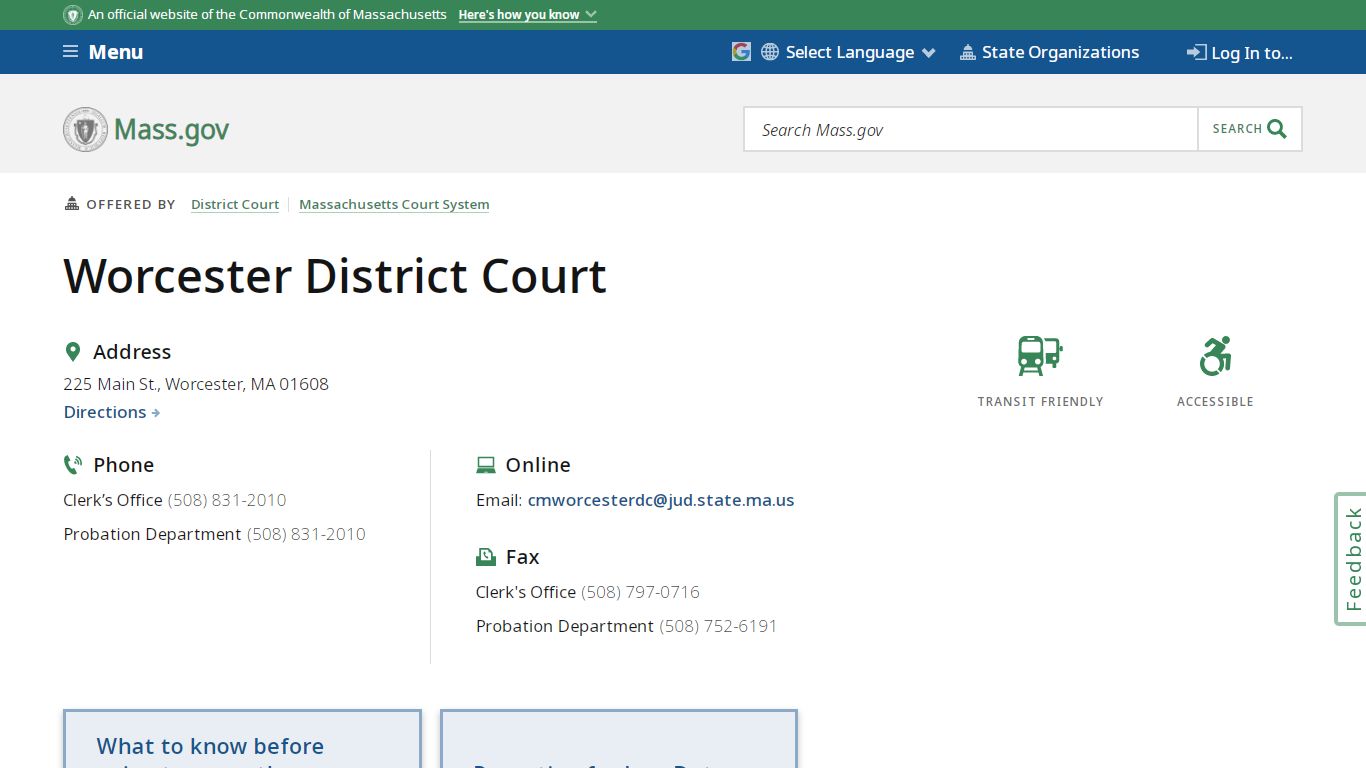
Task: Select the phone icon next to Phone heading
Action: (72, 464)
